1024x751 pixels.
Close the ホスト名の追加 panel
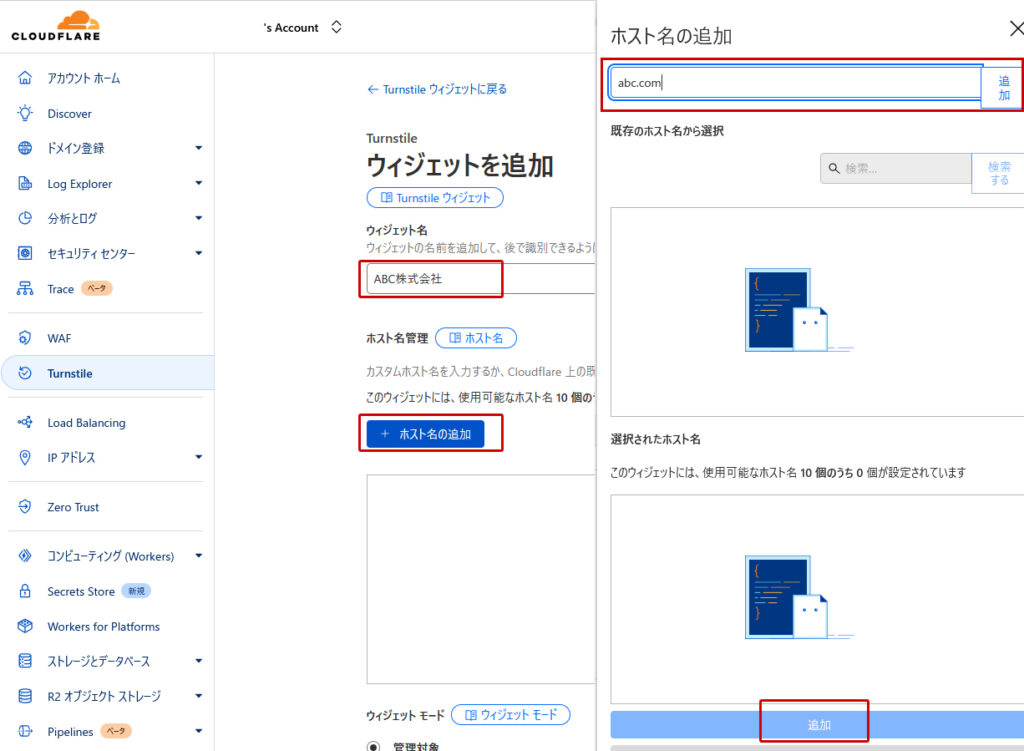(1016, 29)
